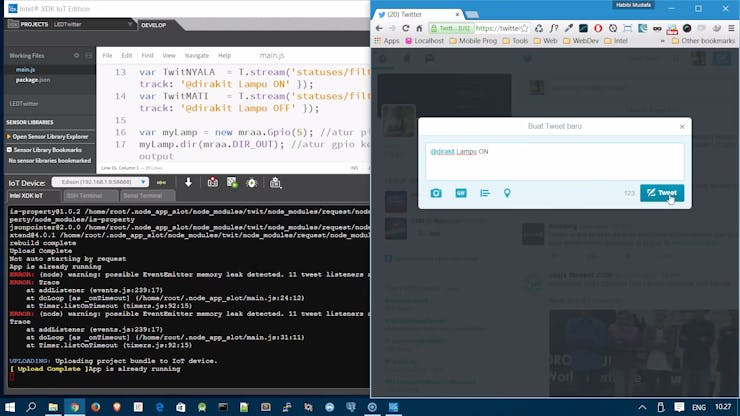Screen dimensions: 740x416
Task: Add a poll using the poll icon
Action: click(485, 193)
